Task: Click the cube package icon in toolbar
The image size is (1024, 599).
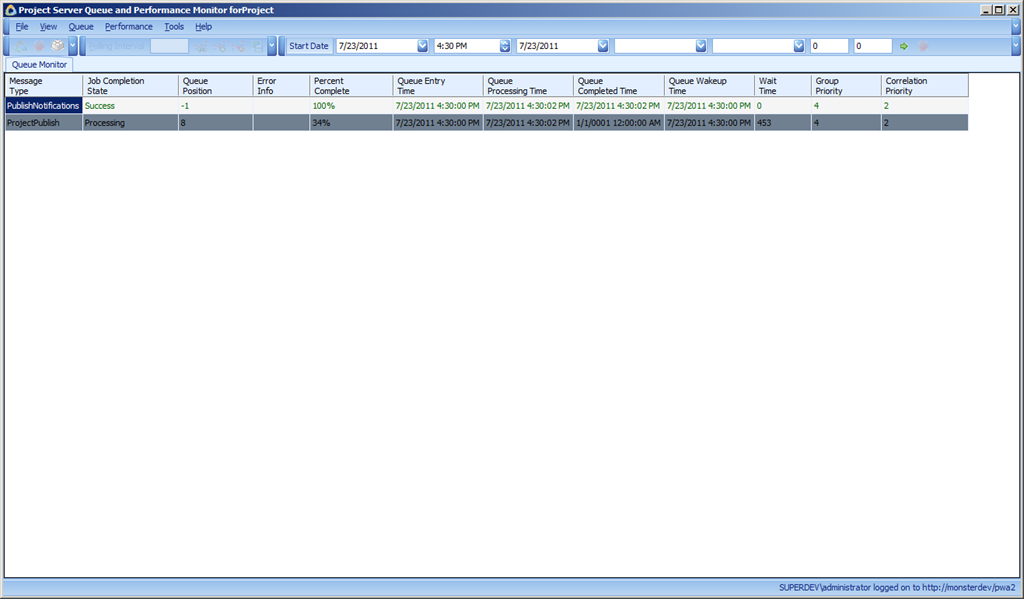Action: 58,46
